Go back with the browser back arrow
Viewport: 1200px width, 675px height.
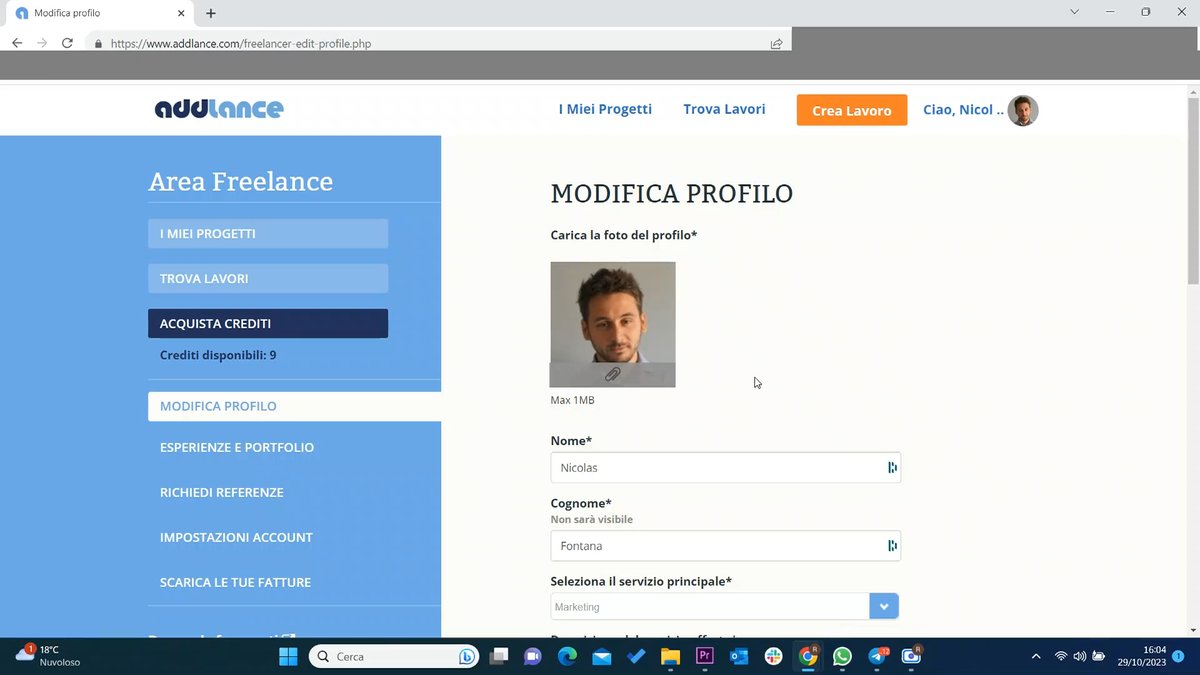(x=17, y=43)
